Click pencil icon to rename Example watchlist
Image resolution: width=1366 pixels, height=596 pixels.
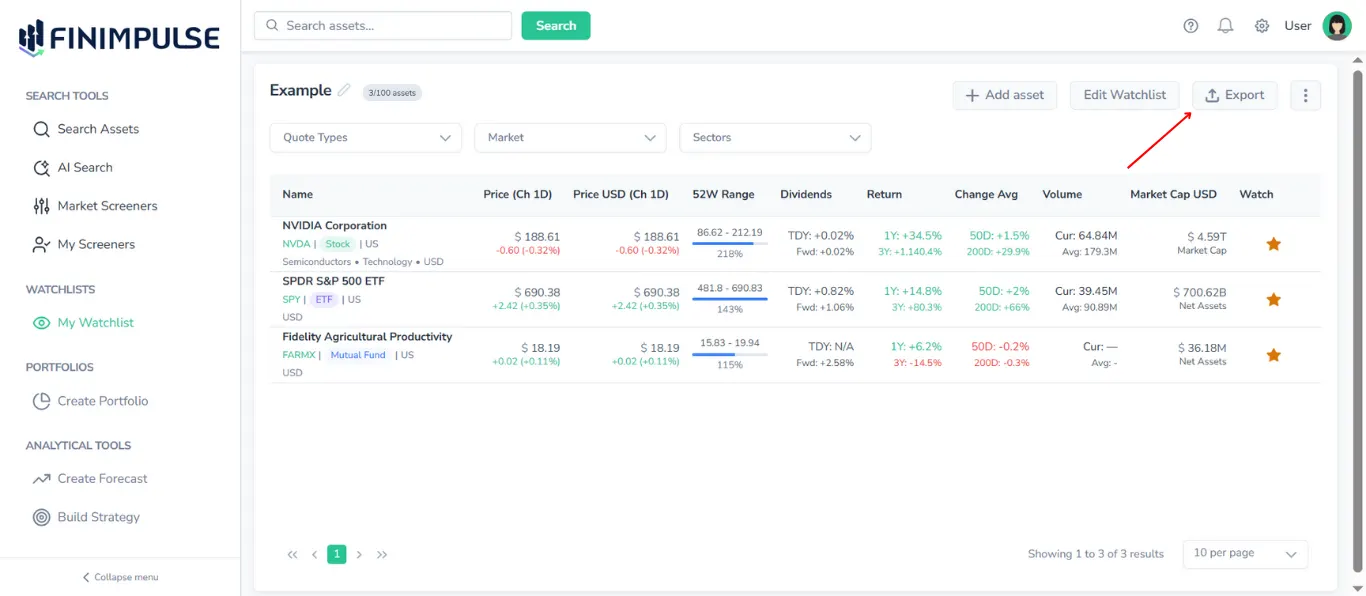tap(344, 90)
